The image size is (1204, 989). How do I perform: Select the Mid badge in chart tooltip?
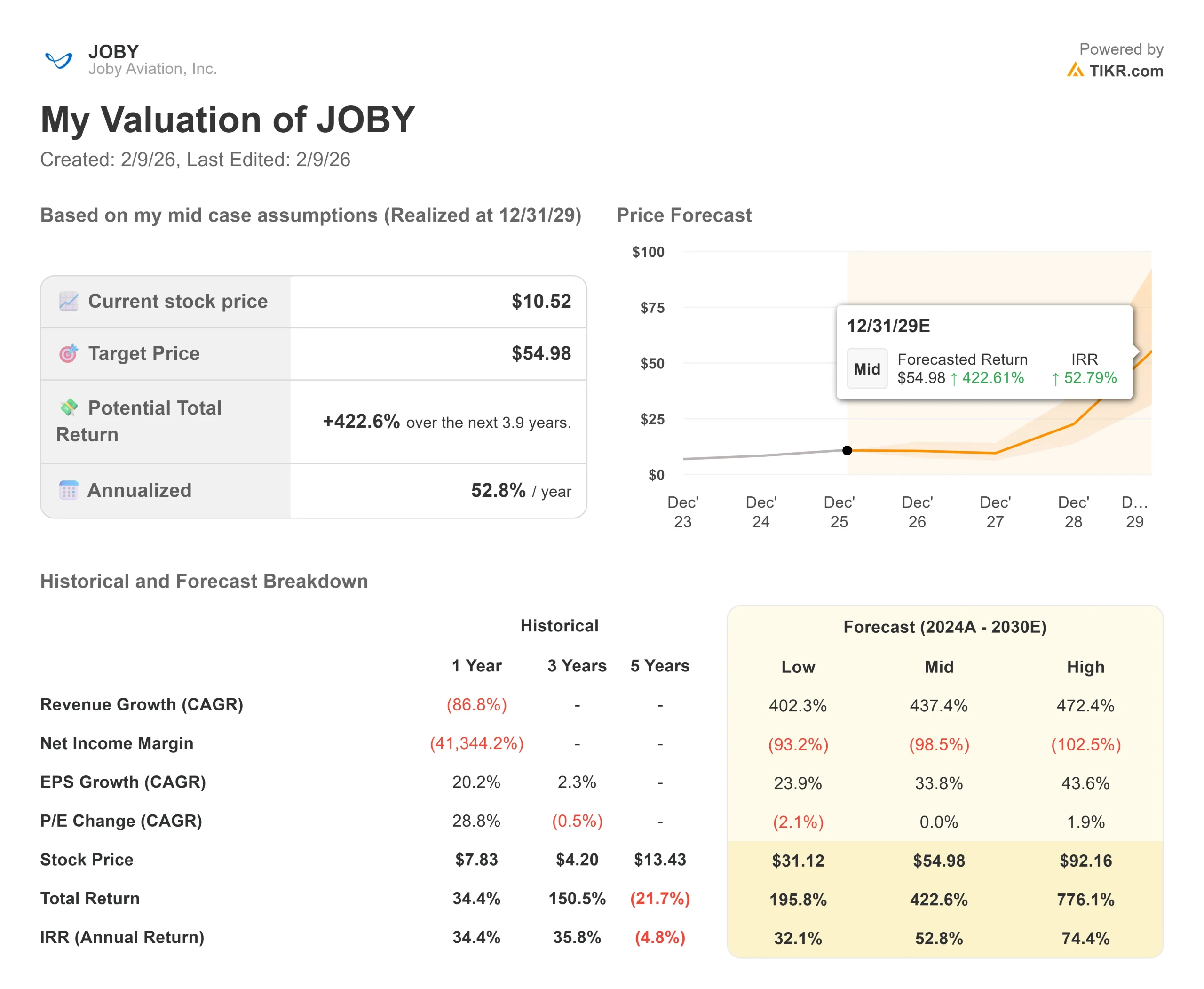click(x=866, y=368)
